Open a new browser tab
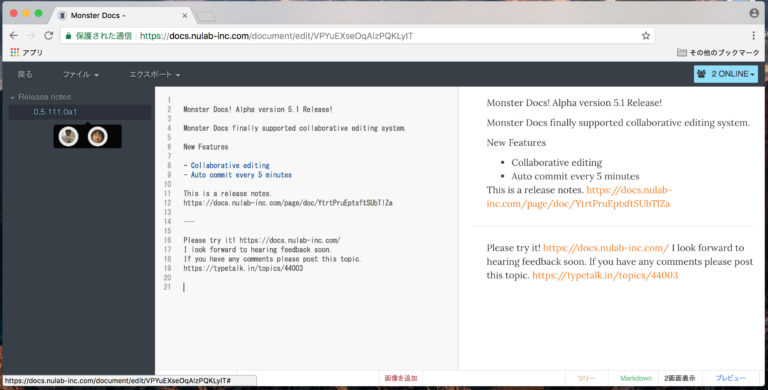The height and width of the screenshot is (390, 768). coord(206,16)
